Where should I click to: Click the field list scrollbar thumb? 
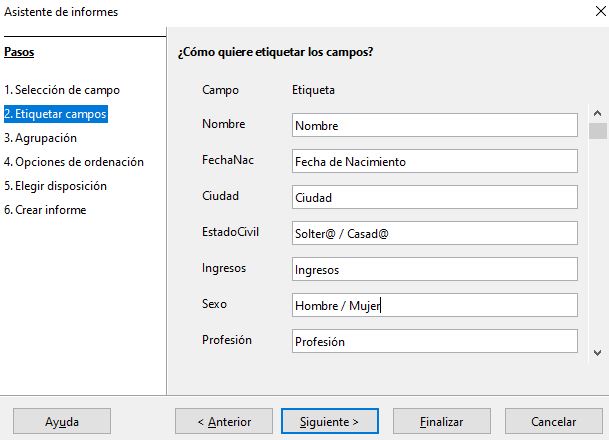coord(597,130)
